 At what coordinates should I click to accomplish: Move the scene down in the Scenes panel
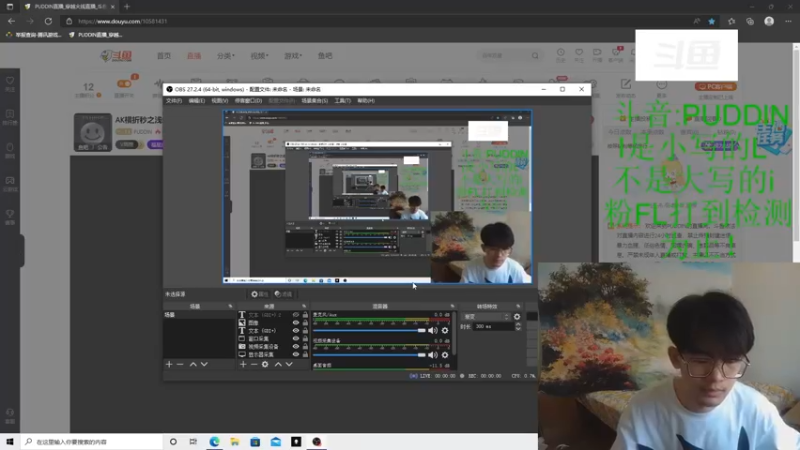click(x=204, y=364)
